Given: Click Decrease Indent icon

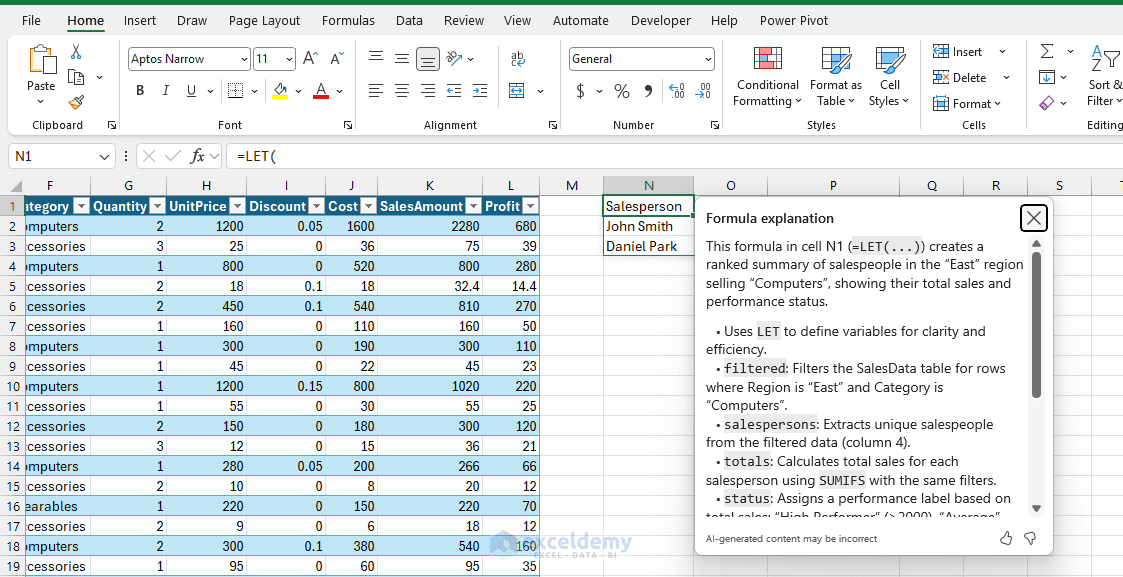Looking at the screenshot, I should click(x=453, y=91).
